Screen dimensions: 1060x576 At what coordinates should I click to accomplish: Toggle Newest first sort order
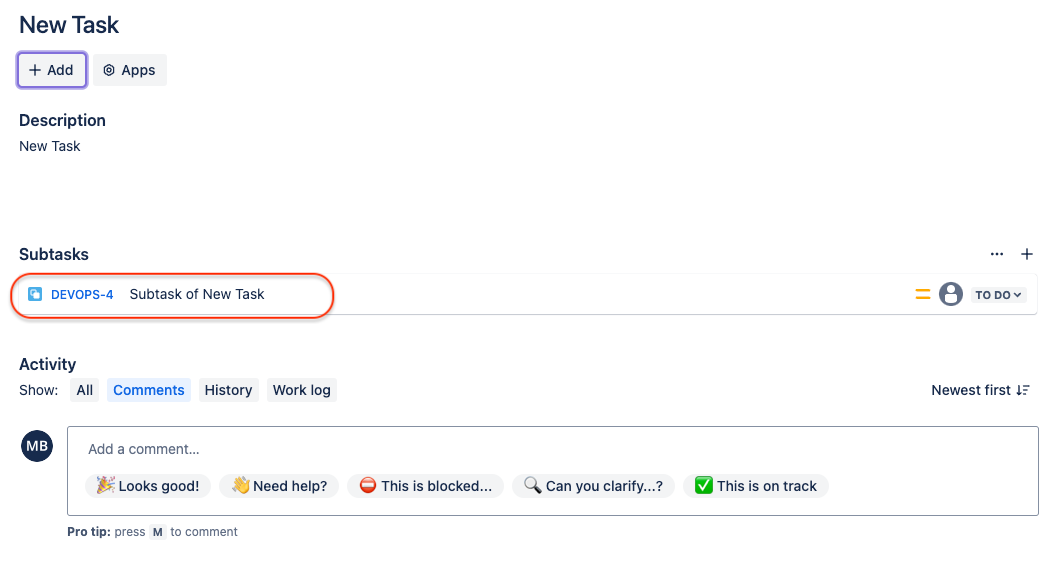(x=980, y=390)
